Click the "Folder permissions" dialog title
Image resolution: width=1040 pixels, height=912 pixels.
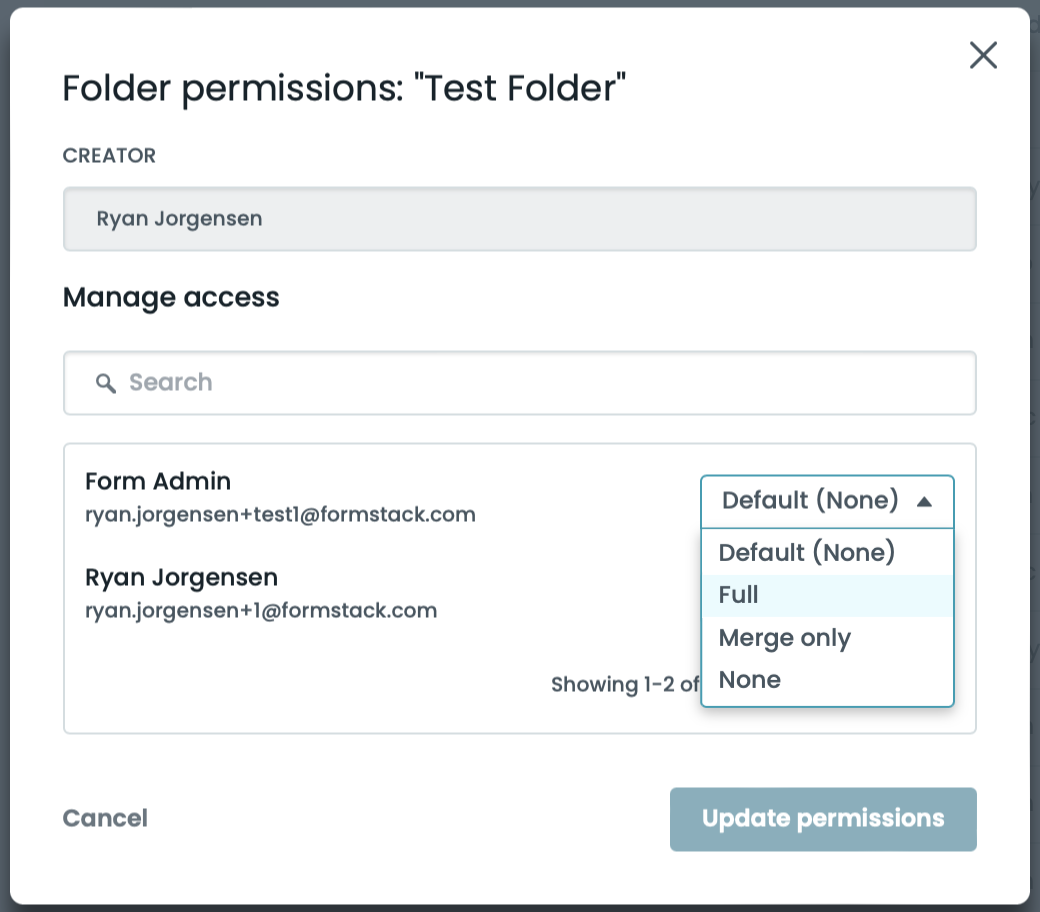tap(344, 88)
